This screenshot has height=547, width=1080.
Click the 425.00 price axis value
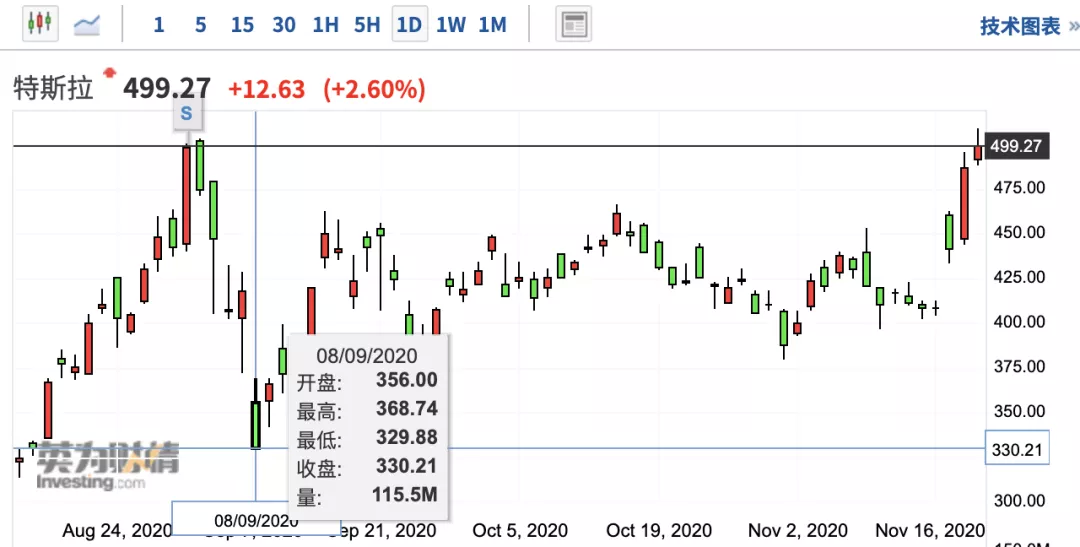pyautogui.click(x=1018, y=277)
